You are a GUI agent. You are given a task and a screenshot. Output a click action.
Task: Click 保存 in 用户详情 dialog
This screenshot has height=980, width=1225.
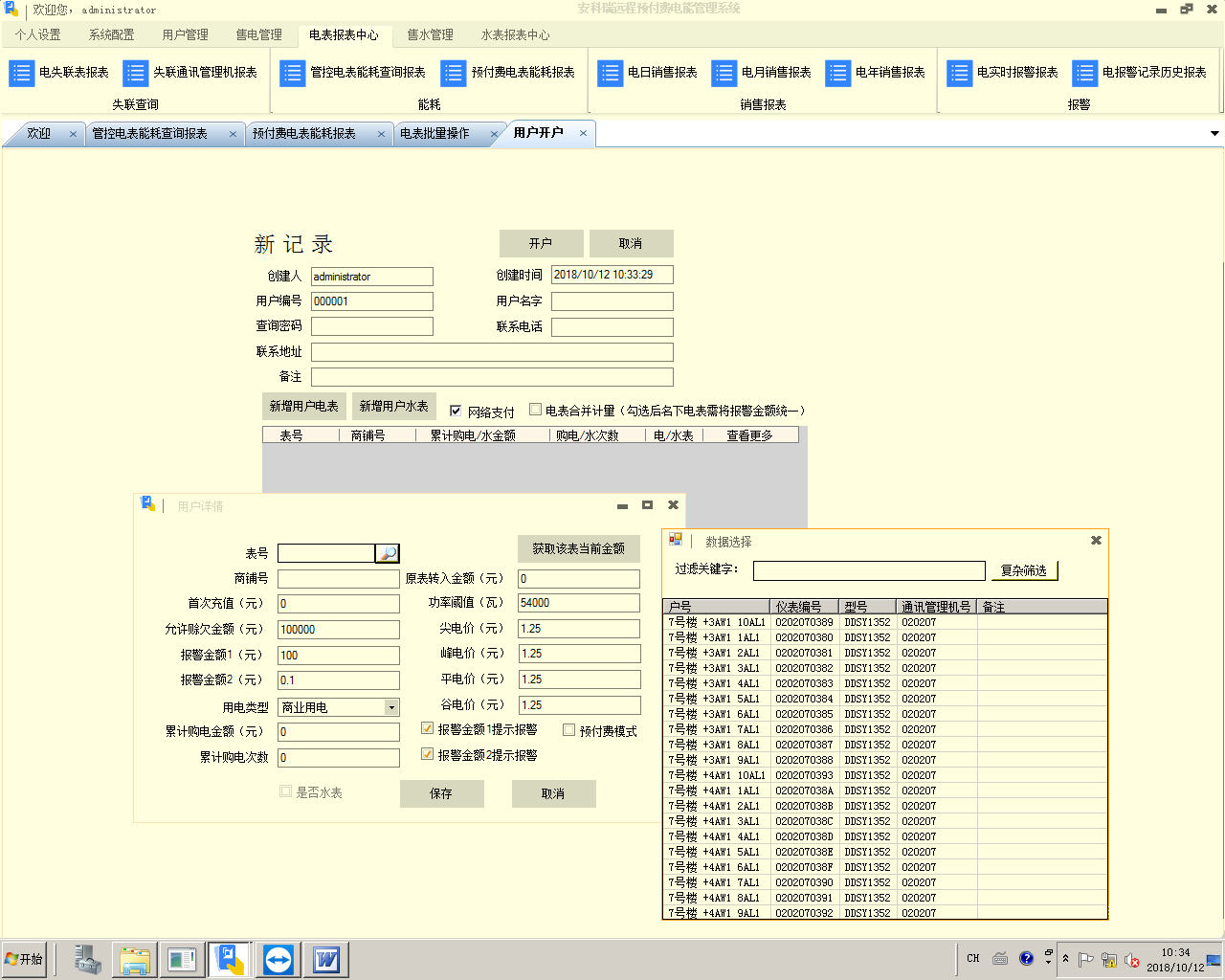[441, 793]
